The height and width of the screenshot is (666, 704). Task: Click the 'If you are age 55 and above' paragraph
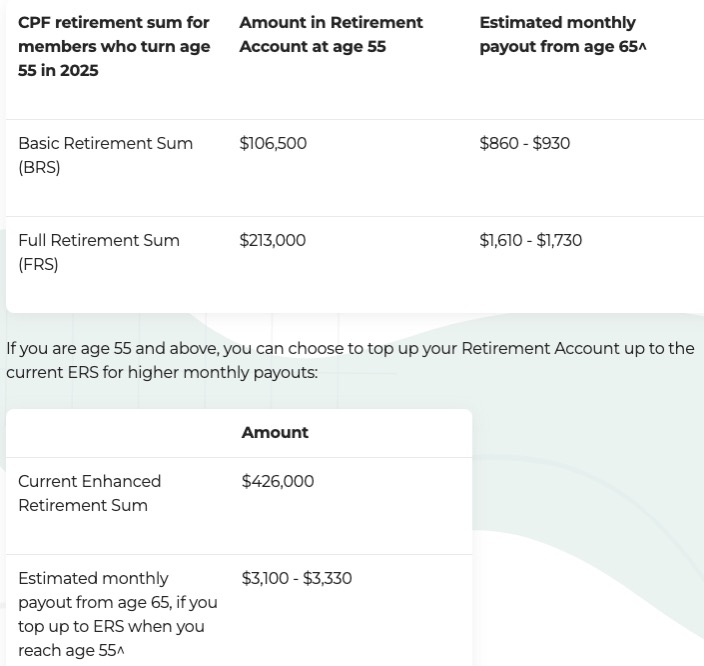point(350,360)
